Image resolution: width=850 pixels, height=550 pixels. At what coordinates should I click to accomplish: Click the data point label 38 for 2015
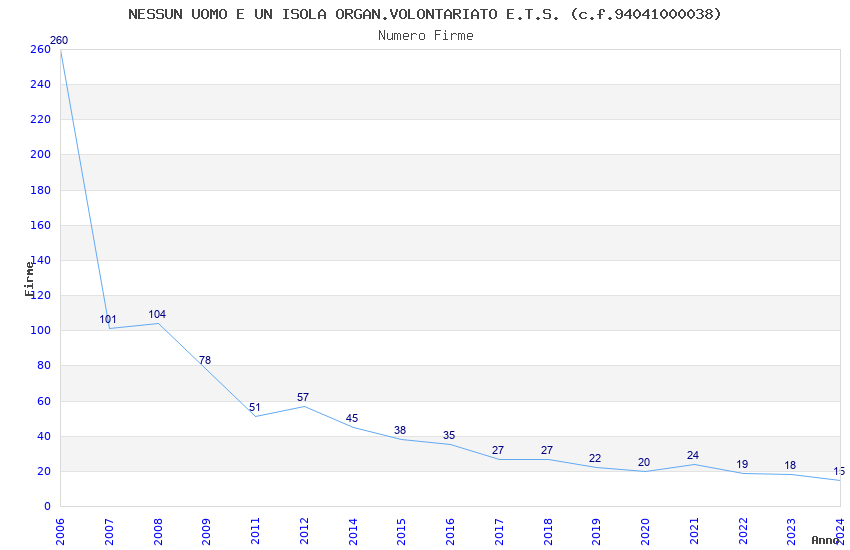[x=400, y=430]
